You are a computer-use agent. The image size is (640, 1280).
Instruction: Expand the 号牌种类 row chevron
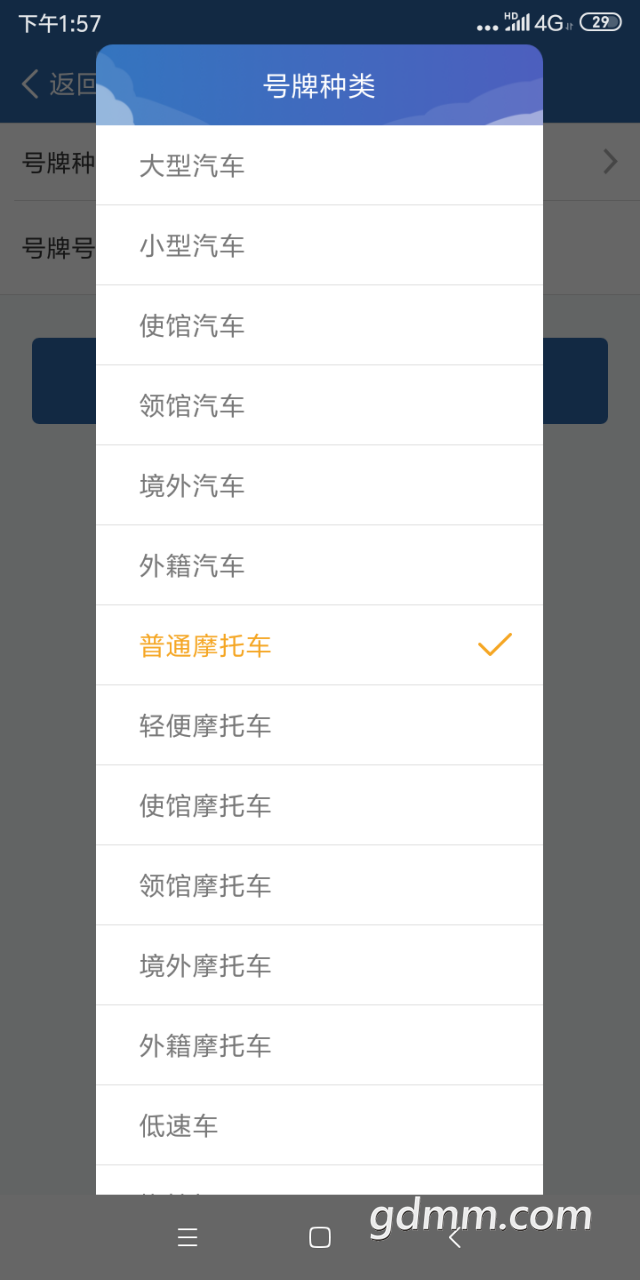[x=610, y=162]
